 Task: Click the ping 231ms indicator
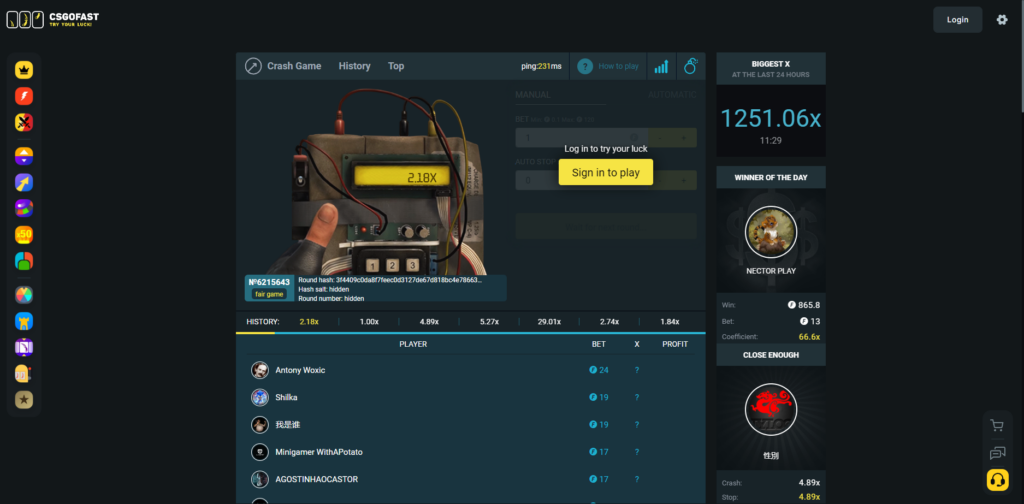point(541,66)
